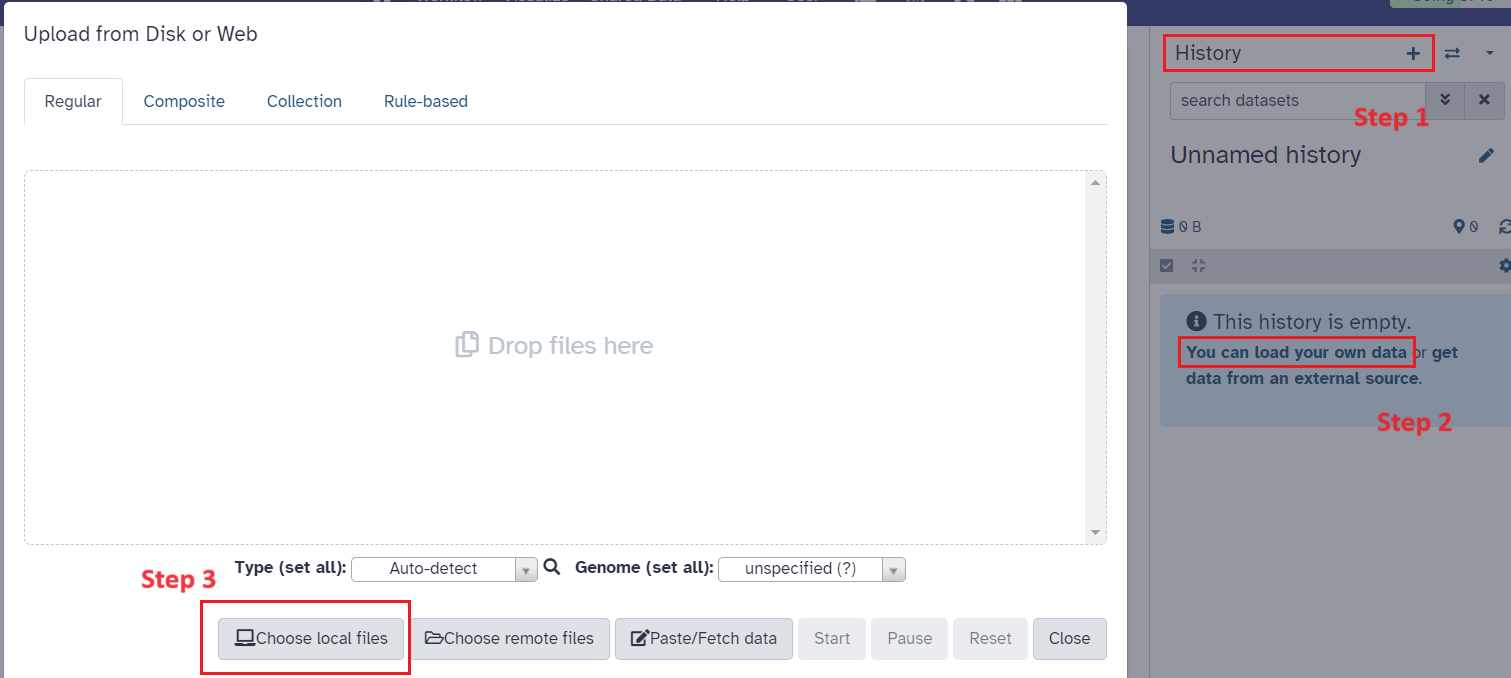Expand advanced search with the double chevron
The height and width of the screenshot is (678, 1511).
coord(1444,100)
